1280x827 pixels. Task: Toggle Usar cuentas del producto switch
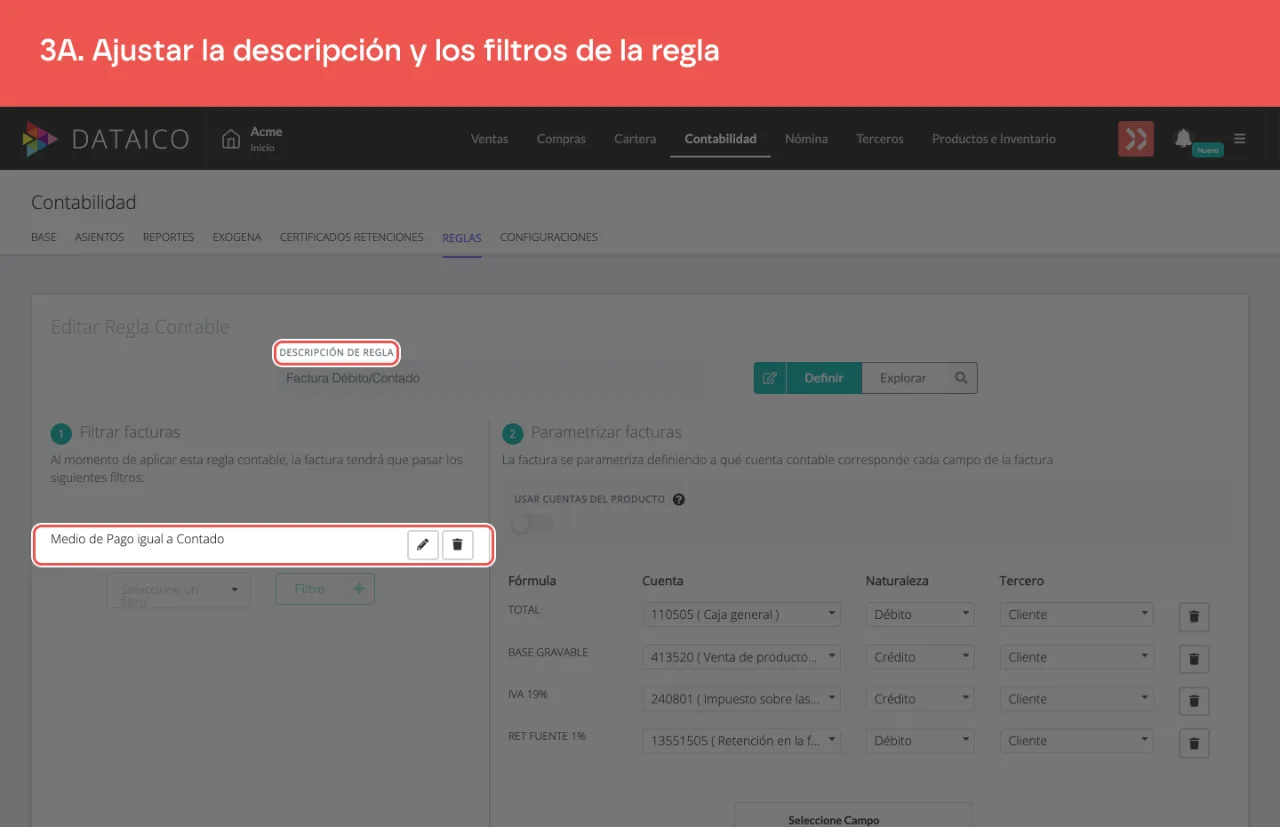(532, 524)
